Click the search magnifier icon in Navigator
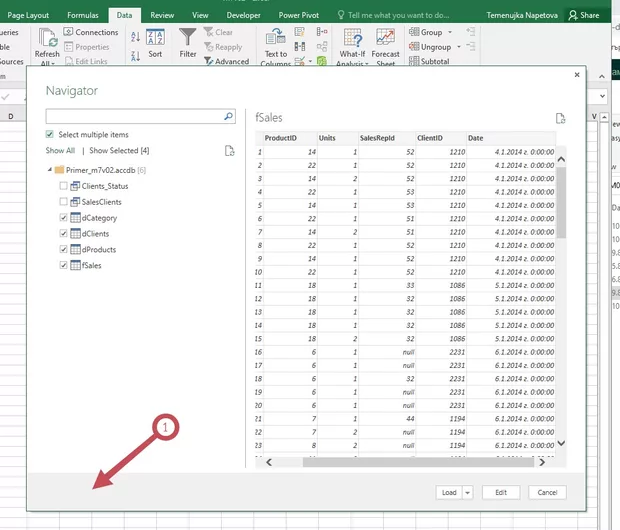This screenshot has height=530, width=620. click(x=228, y=117)
